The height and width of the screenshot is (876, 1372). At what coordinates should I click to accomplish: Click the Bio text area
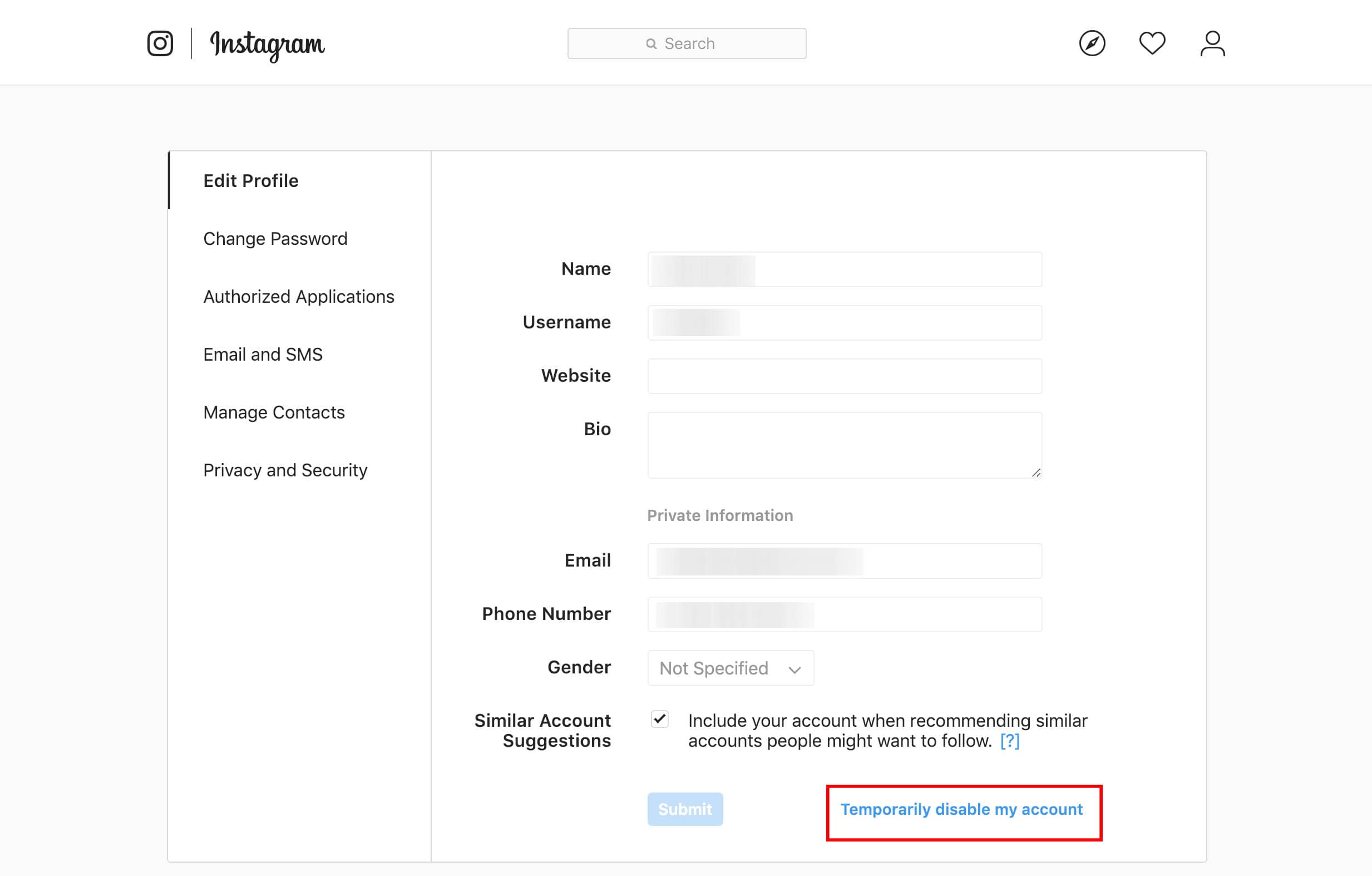click(x=845, y=445)
